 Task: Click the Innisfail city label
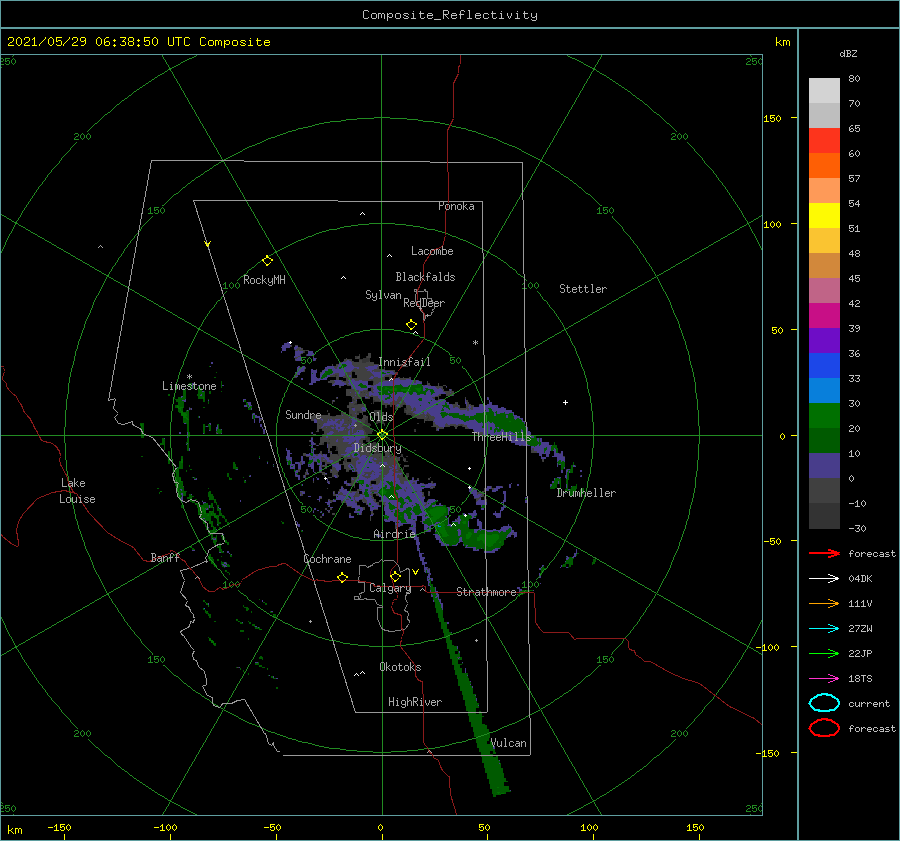404,362
